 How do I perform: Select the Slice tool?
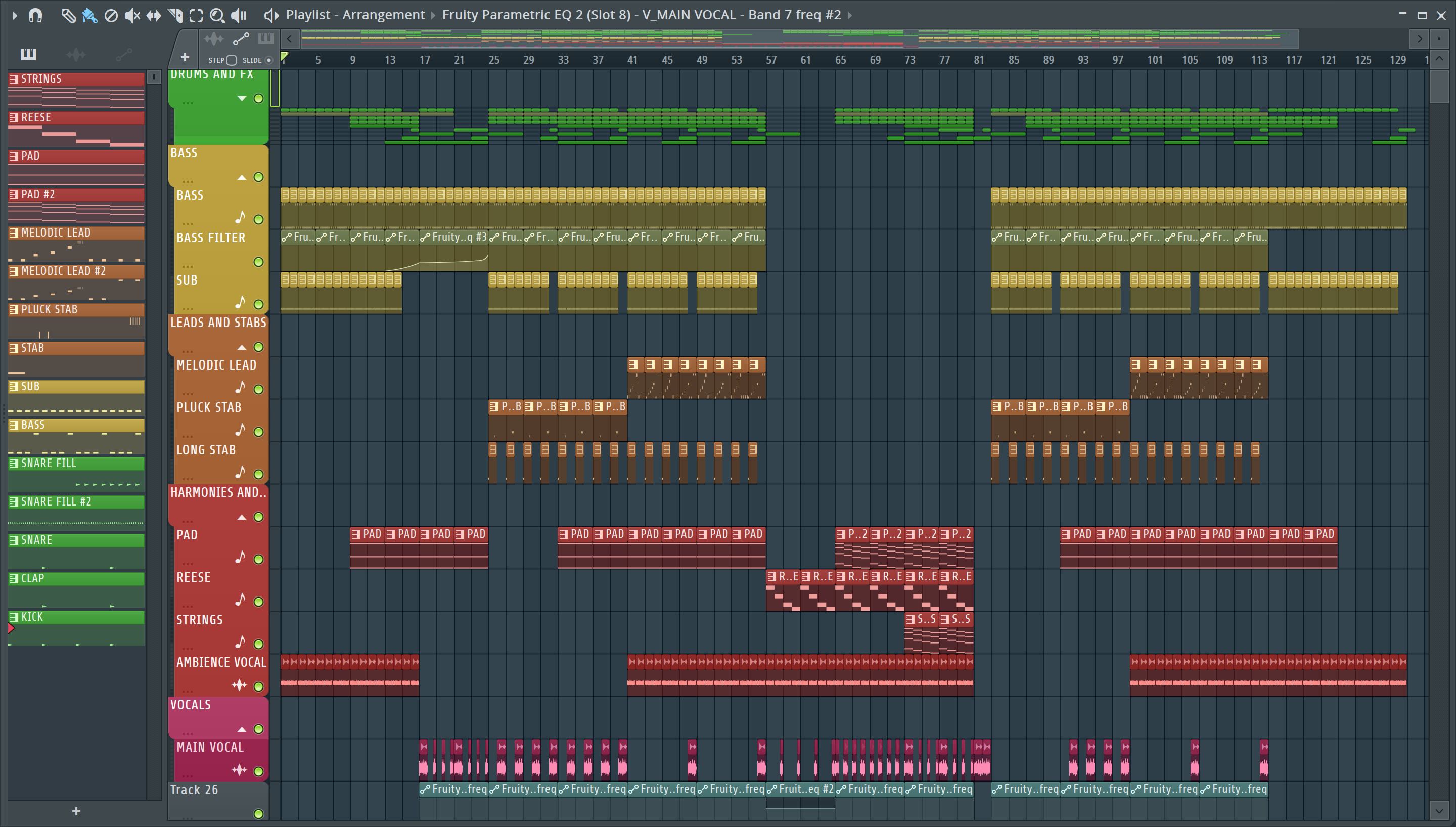(175, 15)
